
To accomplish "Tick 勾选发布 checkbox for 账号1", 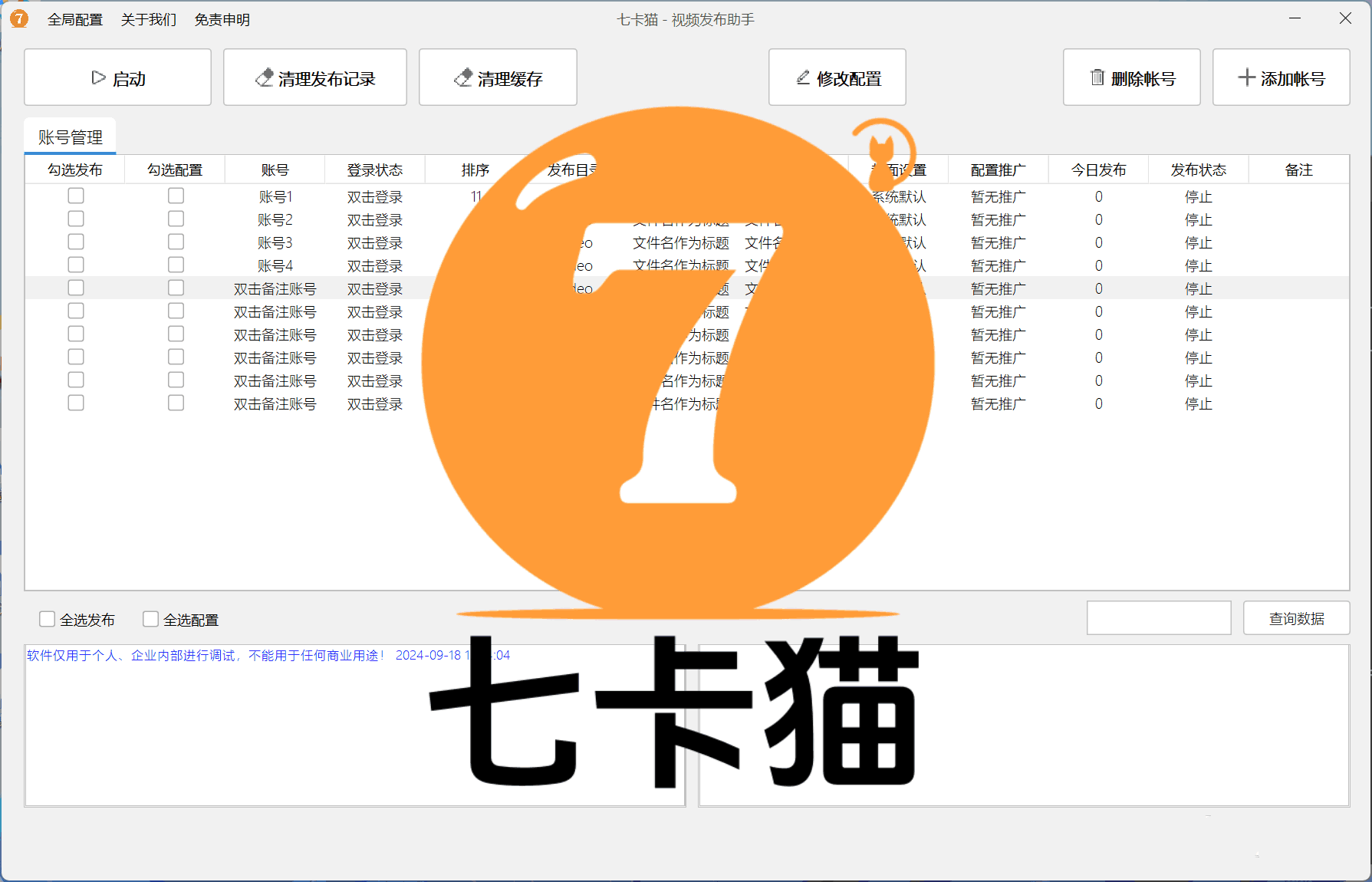I will (x=76, y=196).
